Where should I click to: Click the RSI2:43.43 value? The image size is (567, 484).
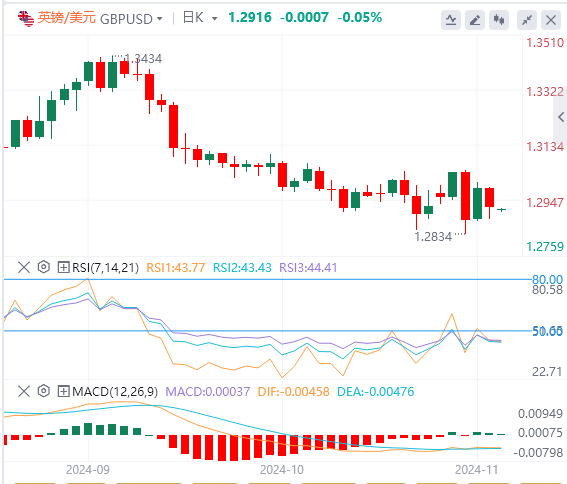242,268
